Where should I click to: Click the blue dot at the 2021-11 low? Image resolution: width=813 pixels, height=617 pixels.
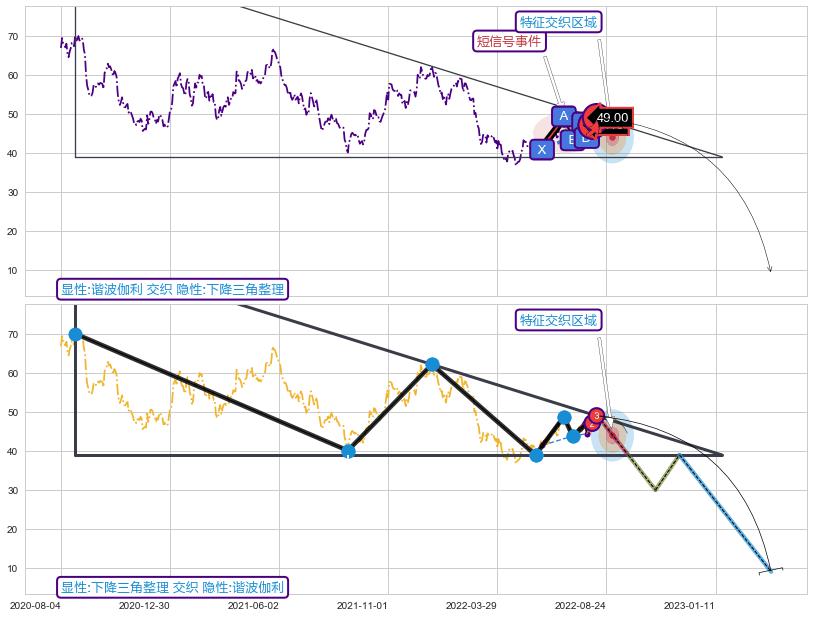[x=348, y=451]
